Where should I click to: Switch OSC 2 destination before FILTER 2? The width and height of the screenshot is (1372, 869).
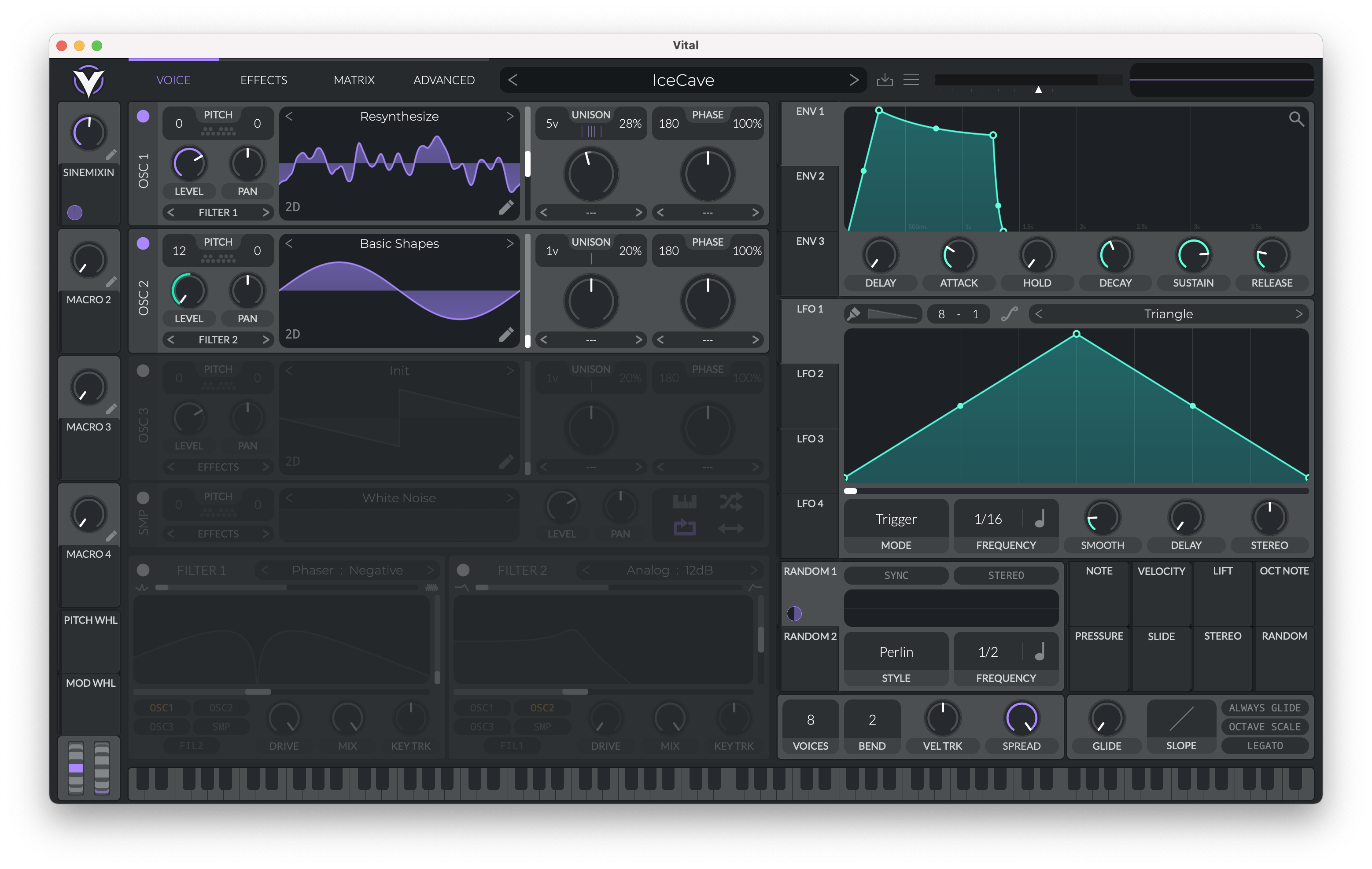[170, 339]
